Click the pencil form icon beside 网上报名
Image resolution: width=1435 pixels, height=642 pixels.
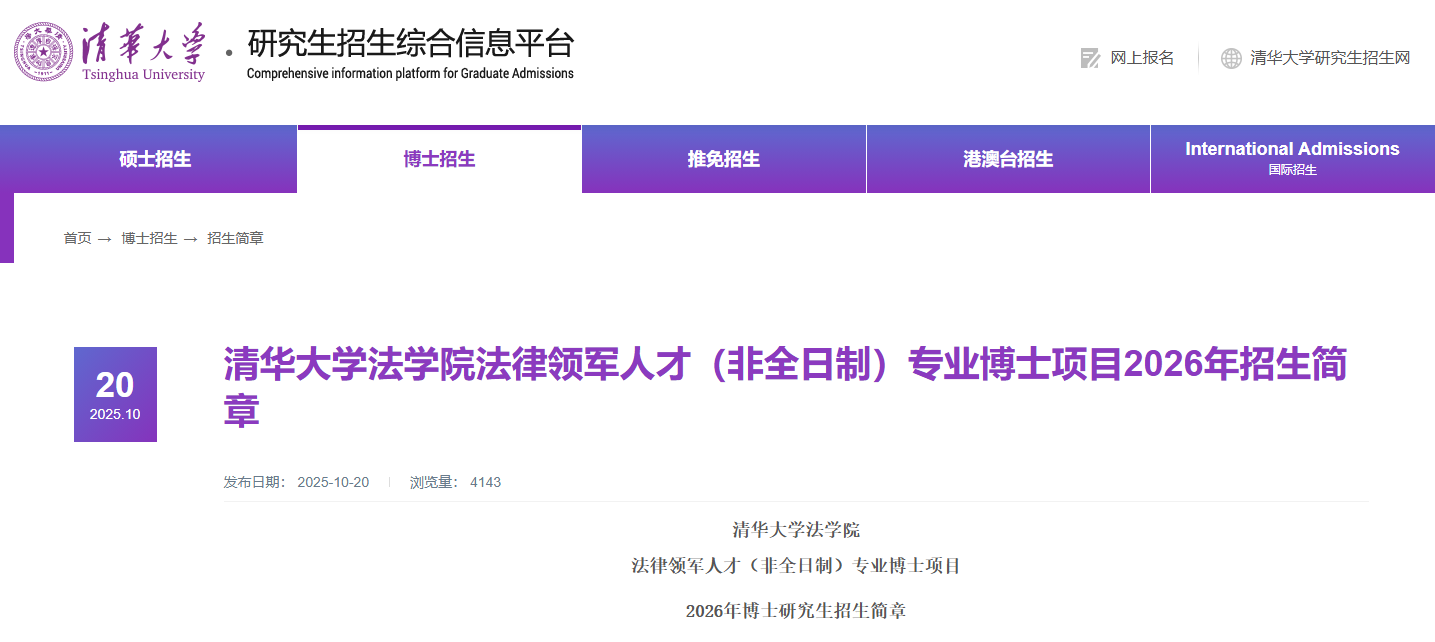pyautogui.click(x=1090, y=58)
